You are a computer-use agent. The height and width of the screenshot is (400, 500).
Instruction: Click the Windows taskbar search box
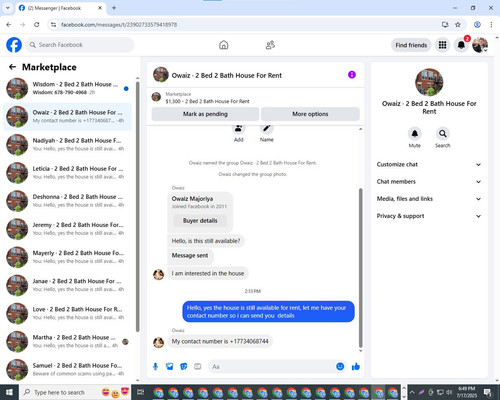75,392
